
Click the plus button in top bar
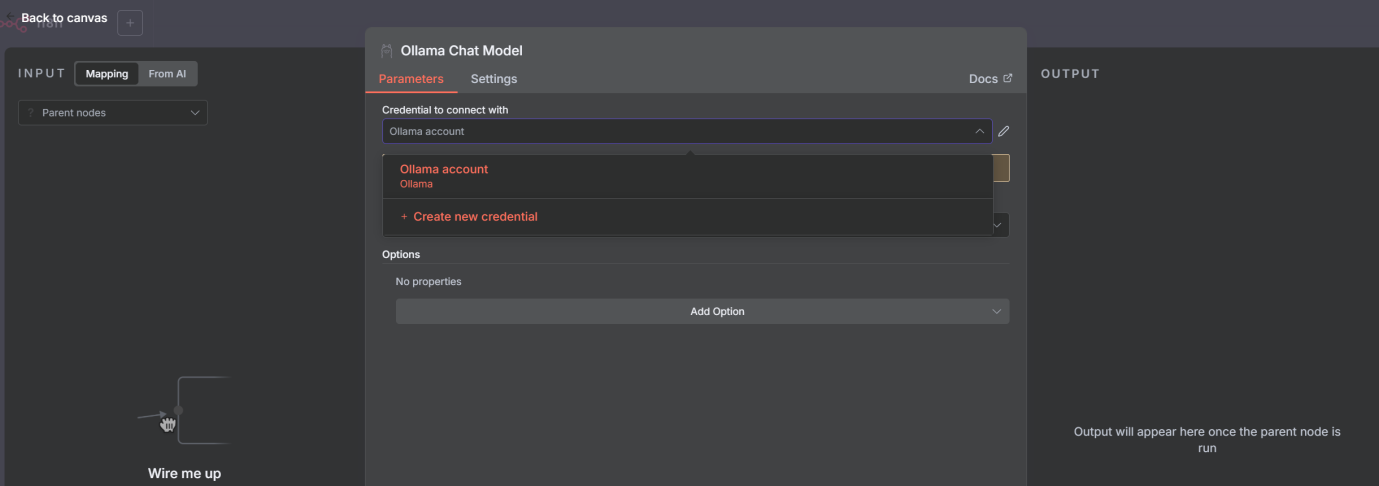click(x=130, y=22)
